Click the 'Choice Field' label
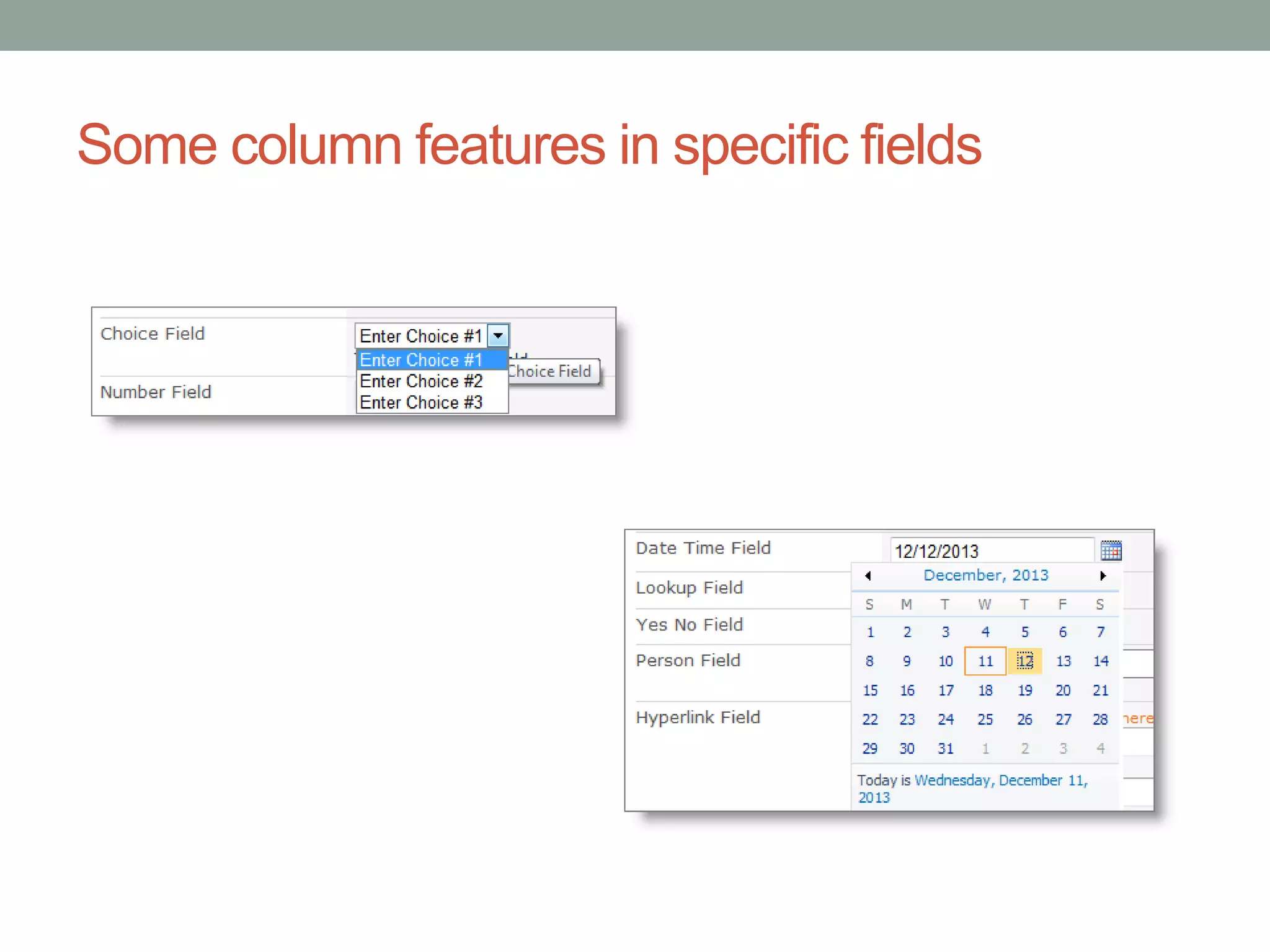Viewport: 1270px width, 952px height. coord(153,333)
